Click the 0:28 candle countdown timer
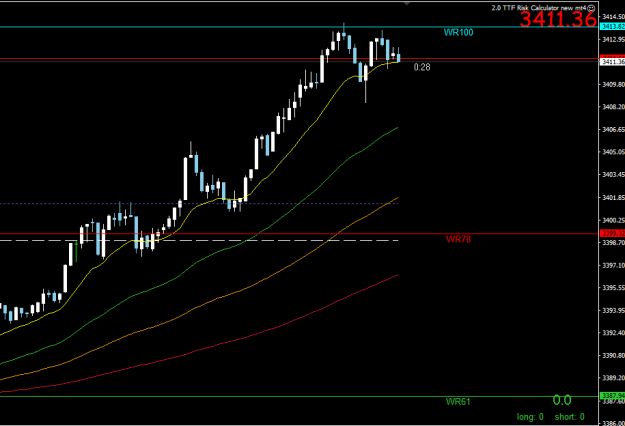625x426 pixels. coord(422,67)
